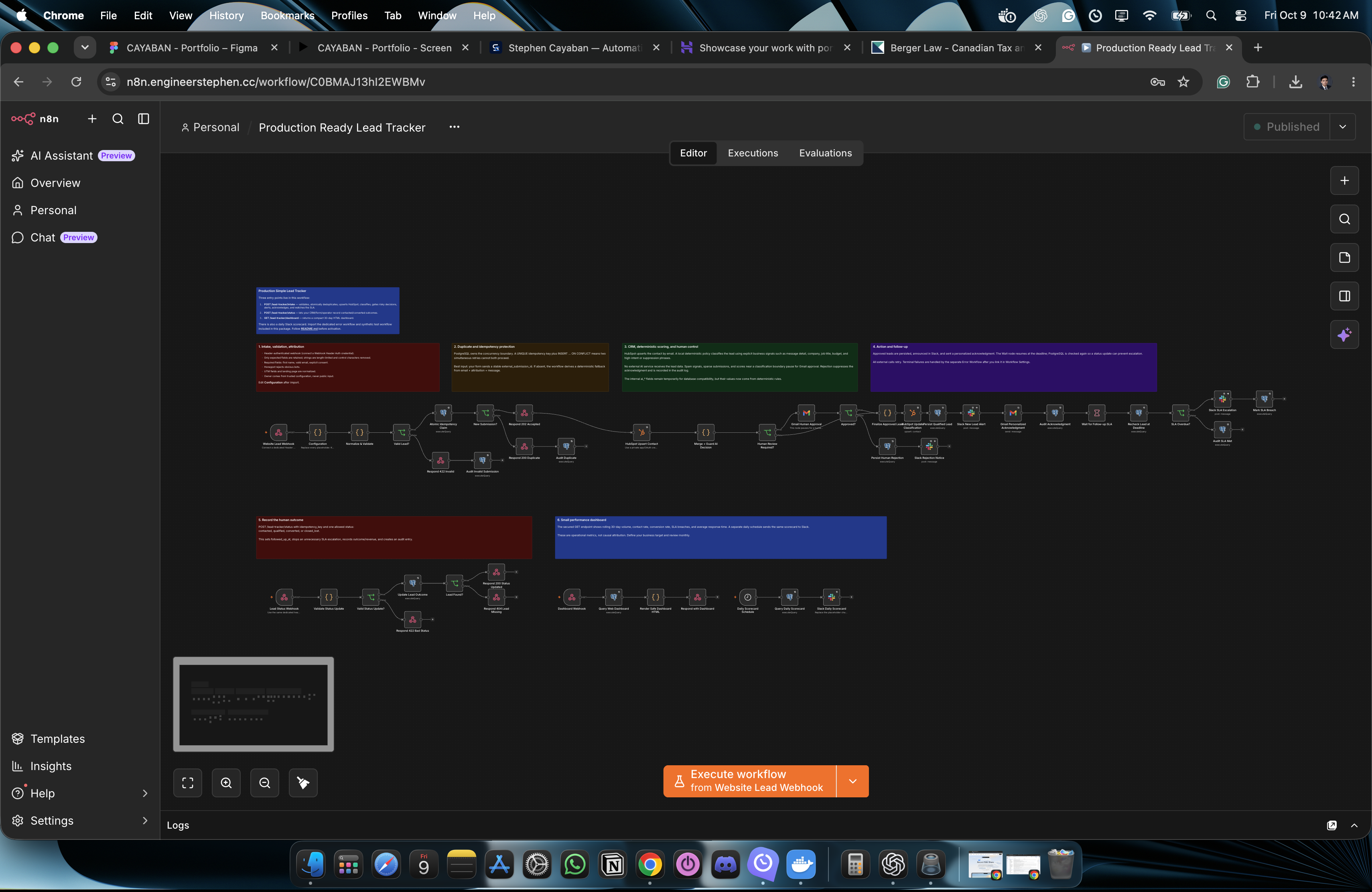Viewport: 1372px width, 892px height.
Task: Pop out the Logs panel
Action: pos(1331,825)
